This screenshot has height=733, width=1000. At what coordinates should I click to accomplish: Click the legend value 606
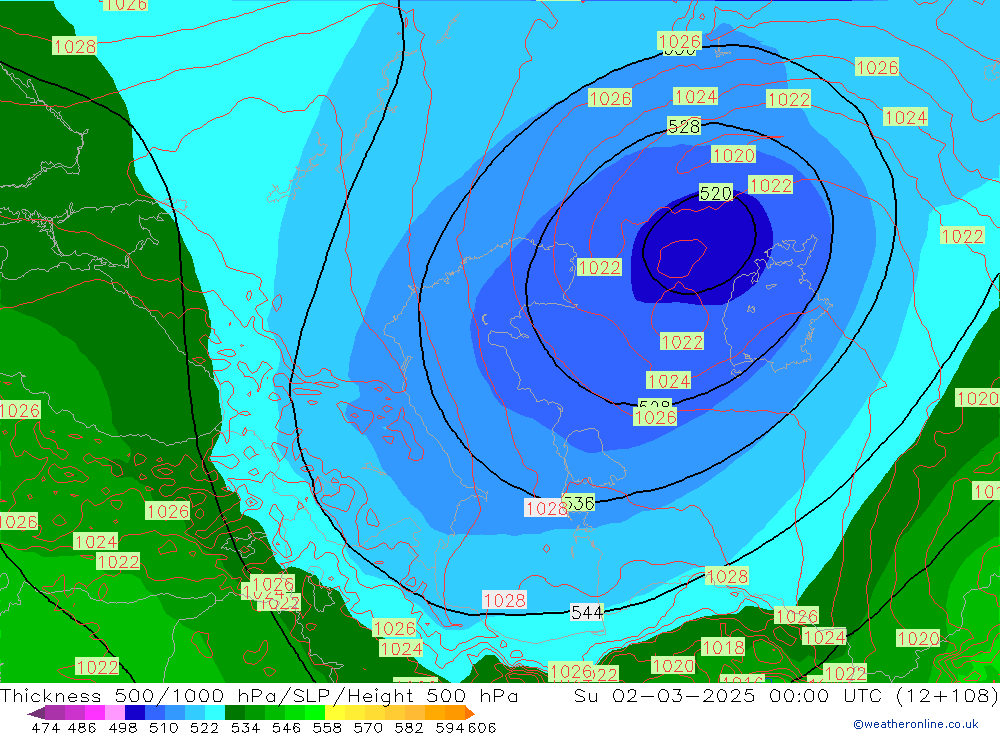point(482,728)
